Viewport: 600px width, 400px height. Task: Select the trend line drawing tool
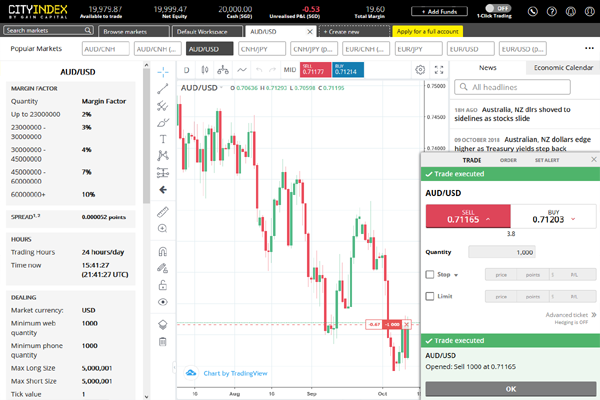pos(163,89)
